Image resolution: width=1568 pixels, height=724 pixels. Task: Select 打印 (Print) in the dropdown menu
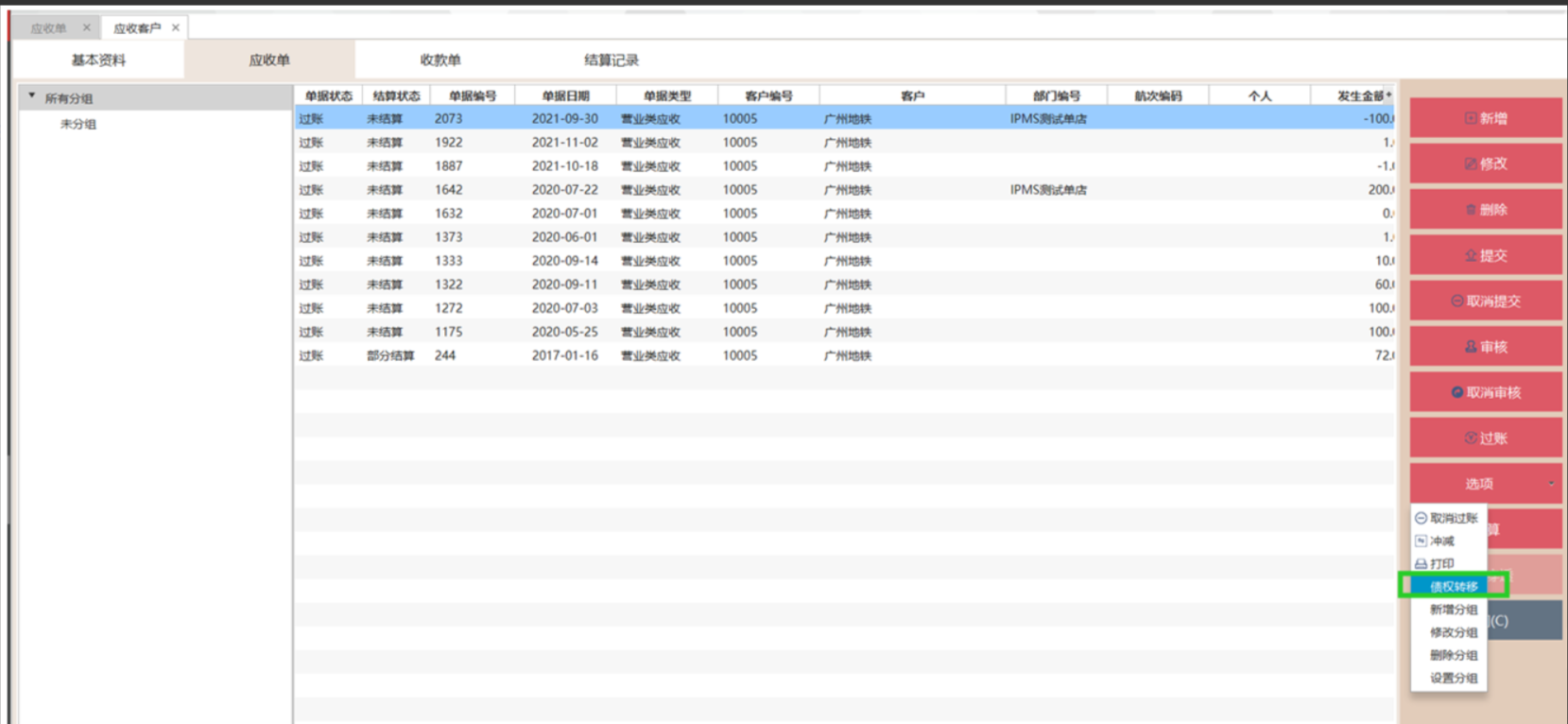tap(1442, 563)
